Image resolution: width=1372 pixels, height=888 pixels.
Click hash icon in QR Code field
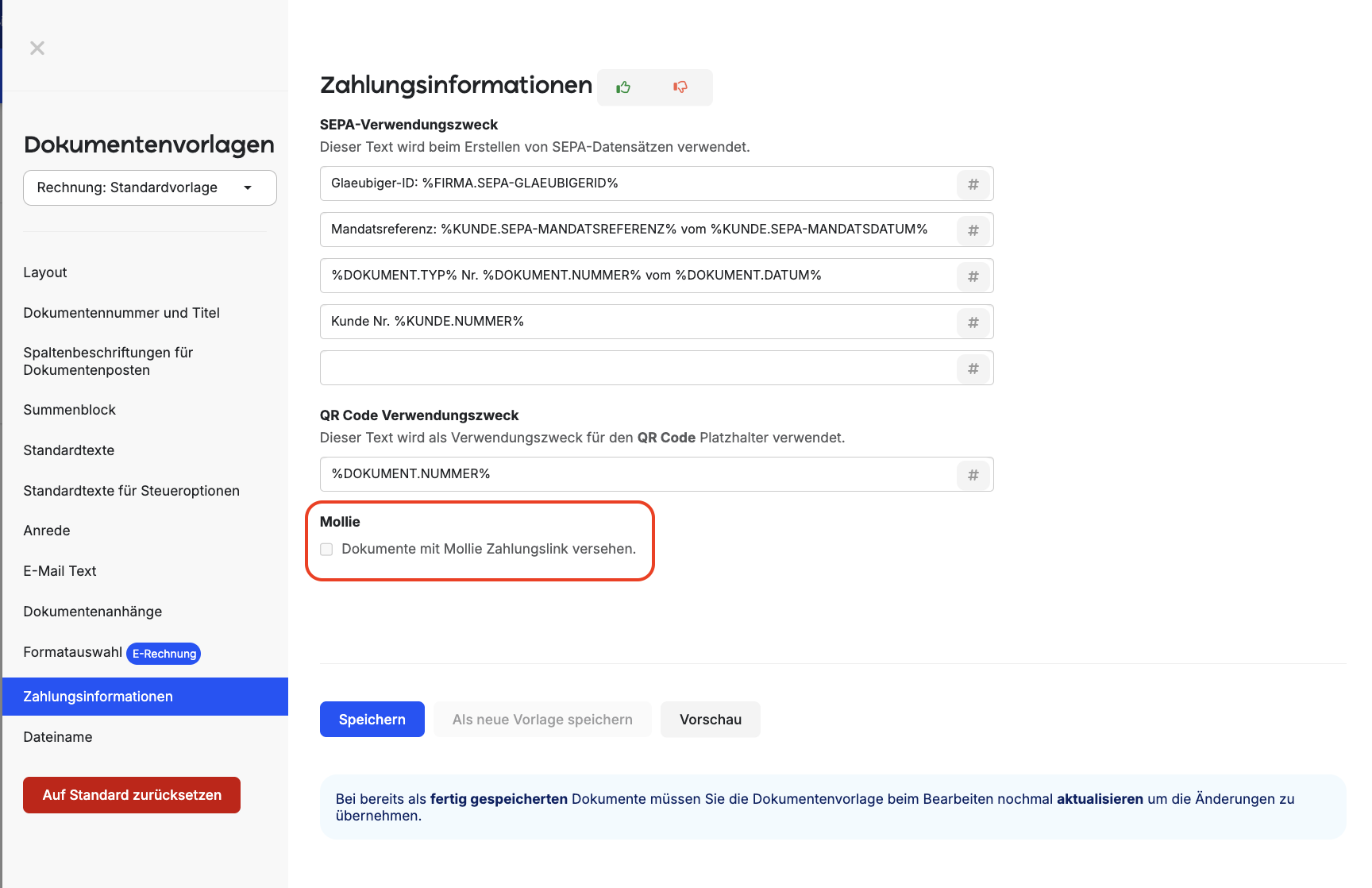point(973,475)
